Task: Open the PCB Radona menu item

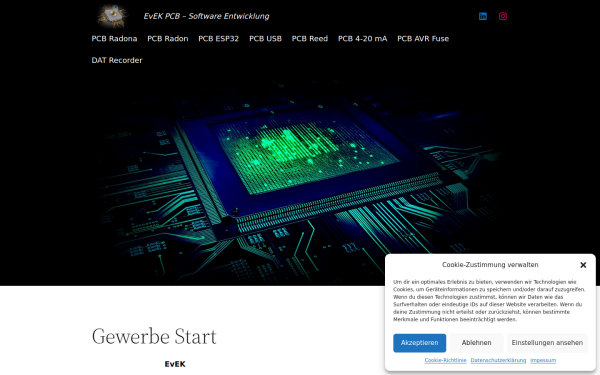Action: [114, 39]
